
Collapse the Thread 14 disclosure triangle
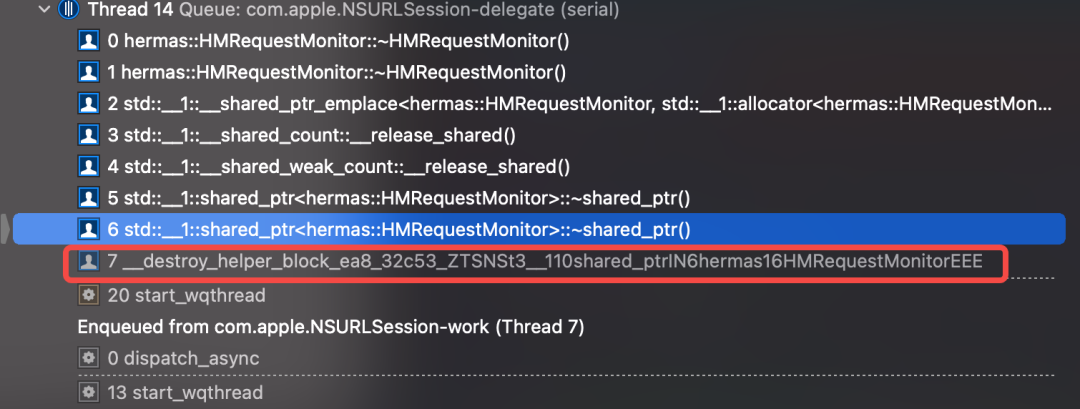[x=42, y=11]
